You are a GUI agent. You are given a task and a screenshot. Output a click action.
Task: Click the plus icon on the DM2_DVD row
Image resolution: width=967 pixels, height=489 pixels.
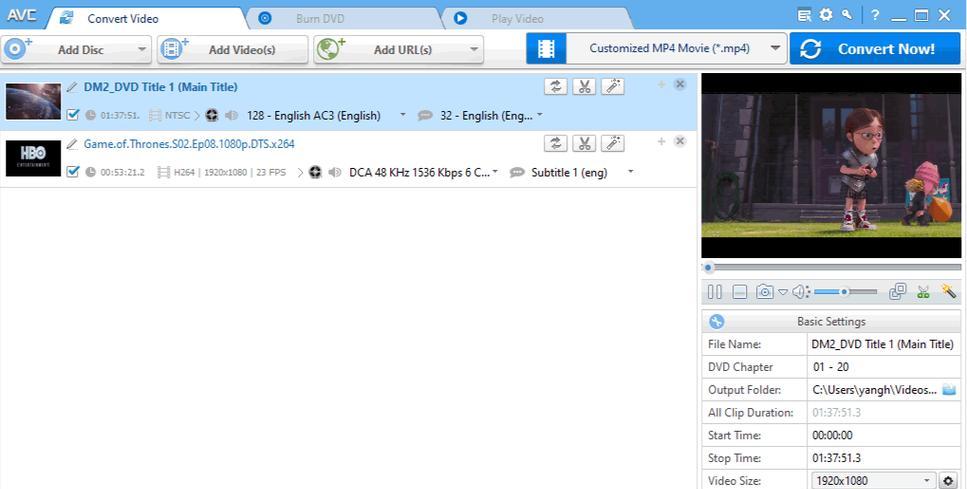pyautogui.click(x=661, y=84)
